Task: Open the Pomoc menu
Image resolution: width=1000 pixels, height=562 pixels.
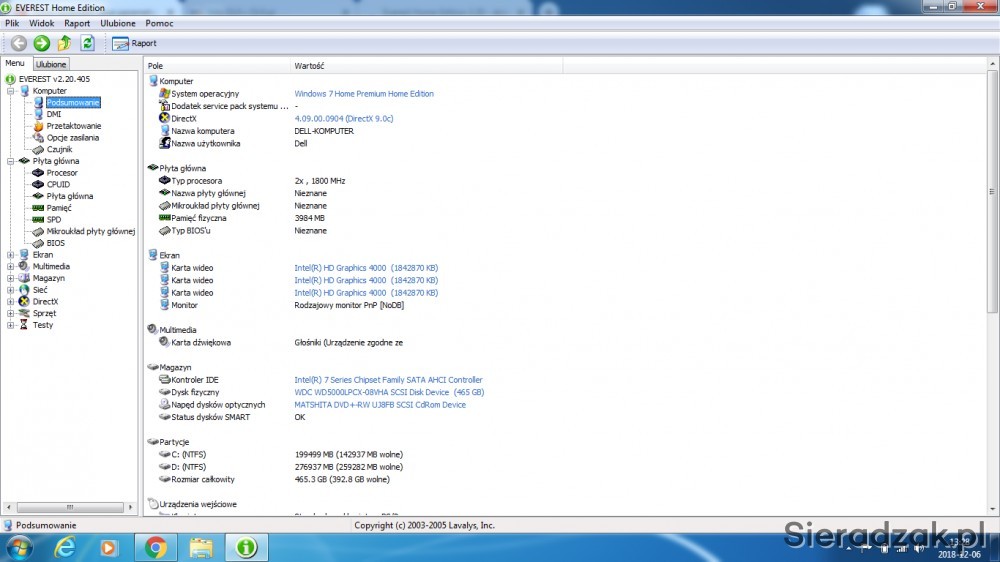Action: pyautogui.click(x=159, y=23)
